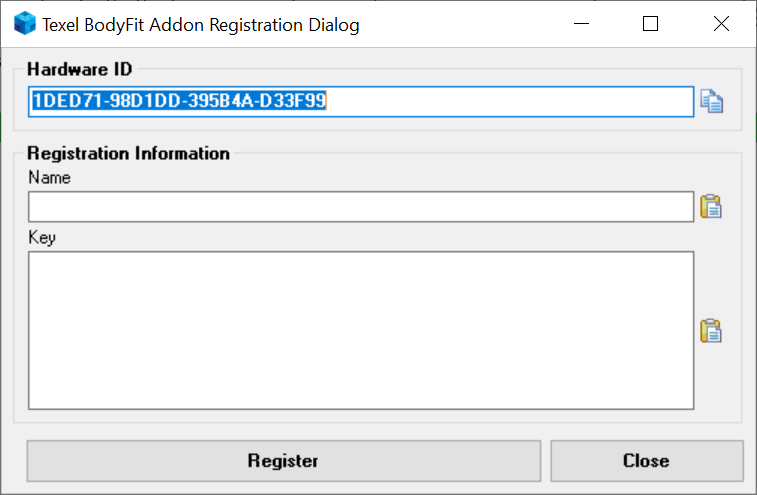Viewport: 757px width, 495px height.
Task: Maximize the registration dialog window
Action: coord(650,25)
